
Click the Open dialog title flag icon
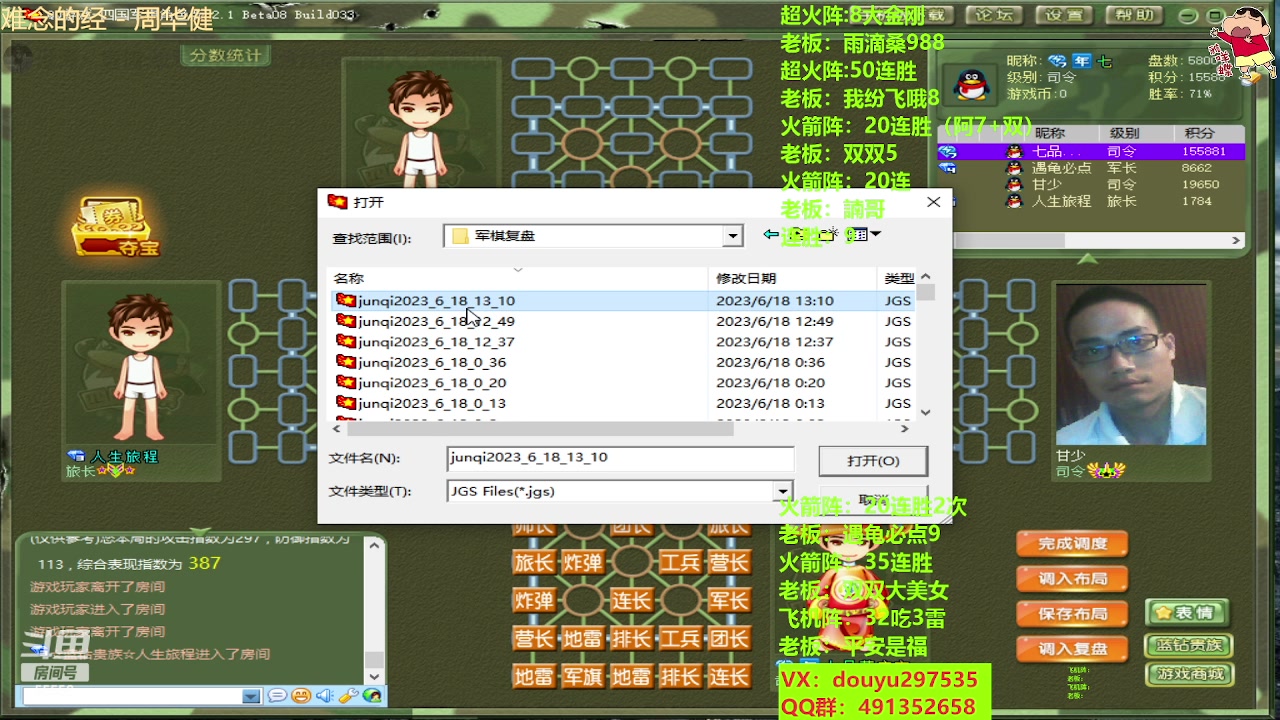(x=338, y=201)
